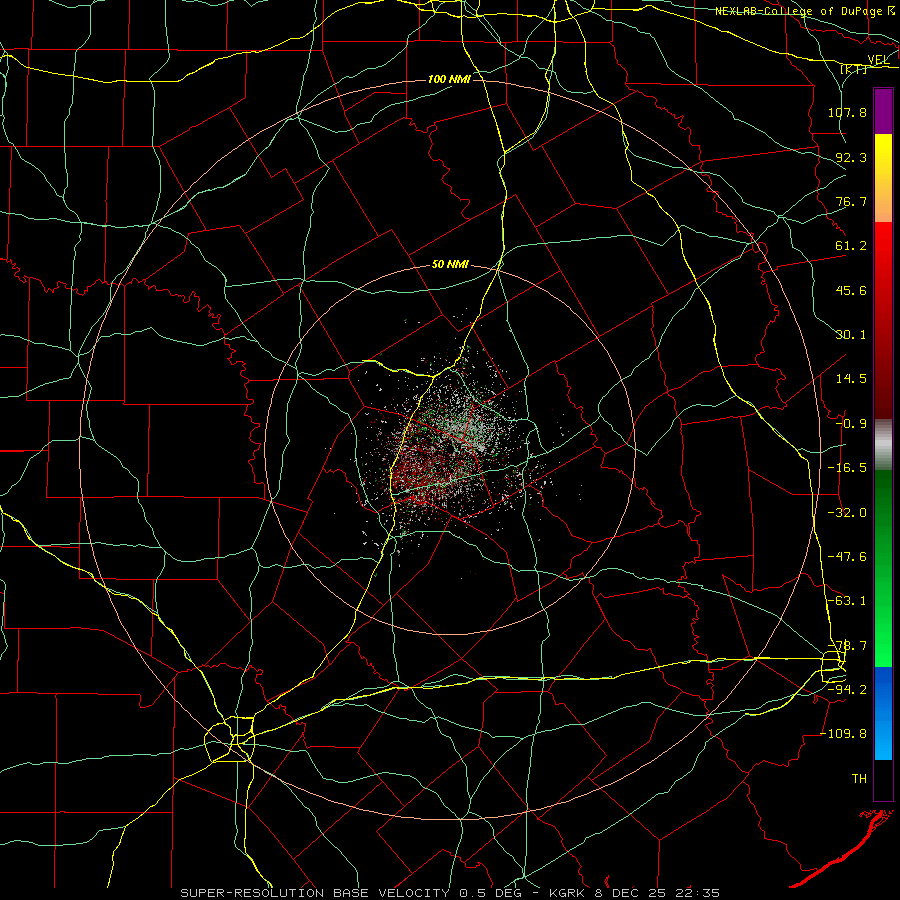Click the 76.7 scale value
Viewport: 900px width, 900px height.
pyautogui.click(x=851, y=201)
